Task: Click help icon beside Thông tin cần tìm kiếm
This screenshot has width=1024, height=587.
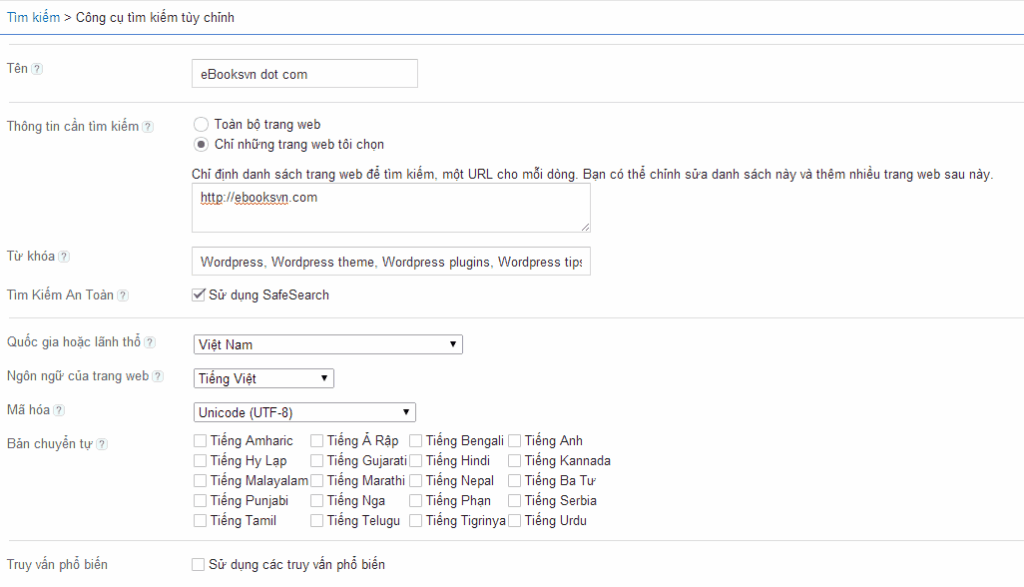Action: 148,127
